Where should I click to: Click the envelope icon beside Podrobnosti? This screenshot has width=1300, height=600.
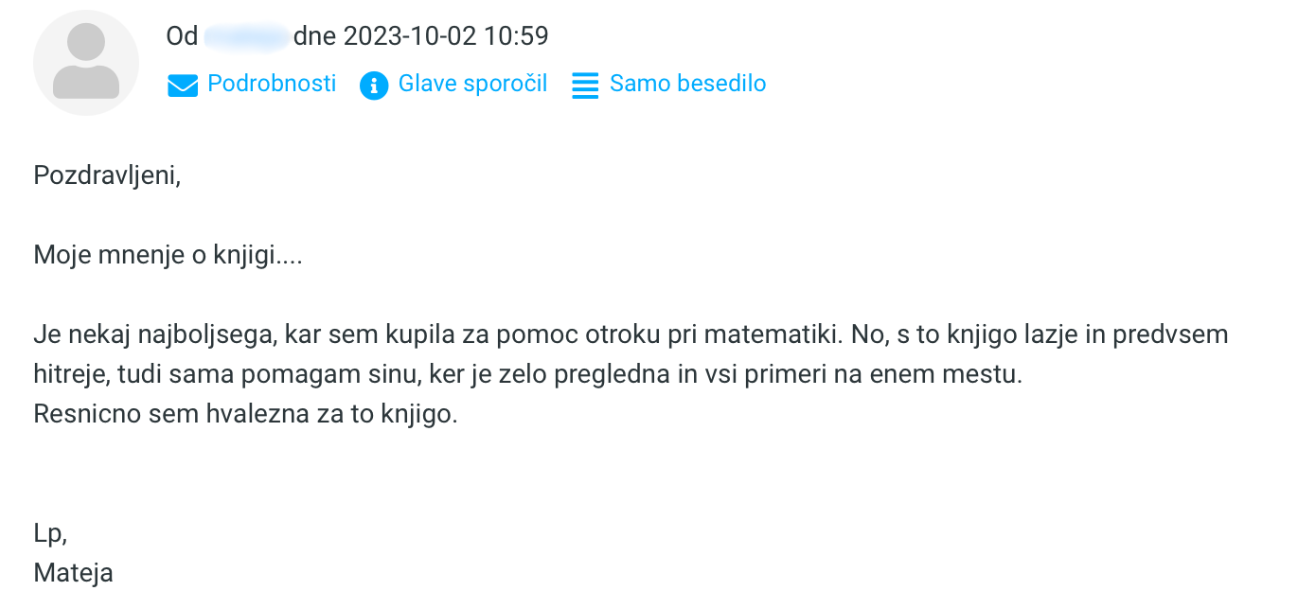[x=182, y=85]
